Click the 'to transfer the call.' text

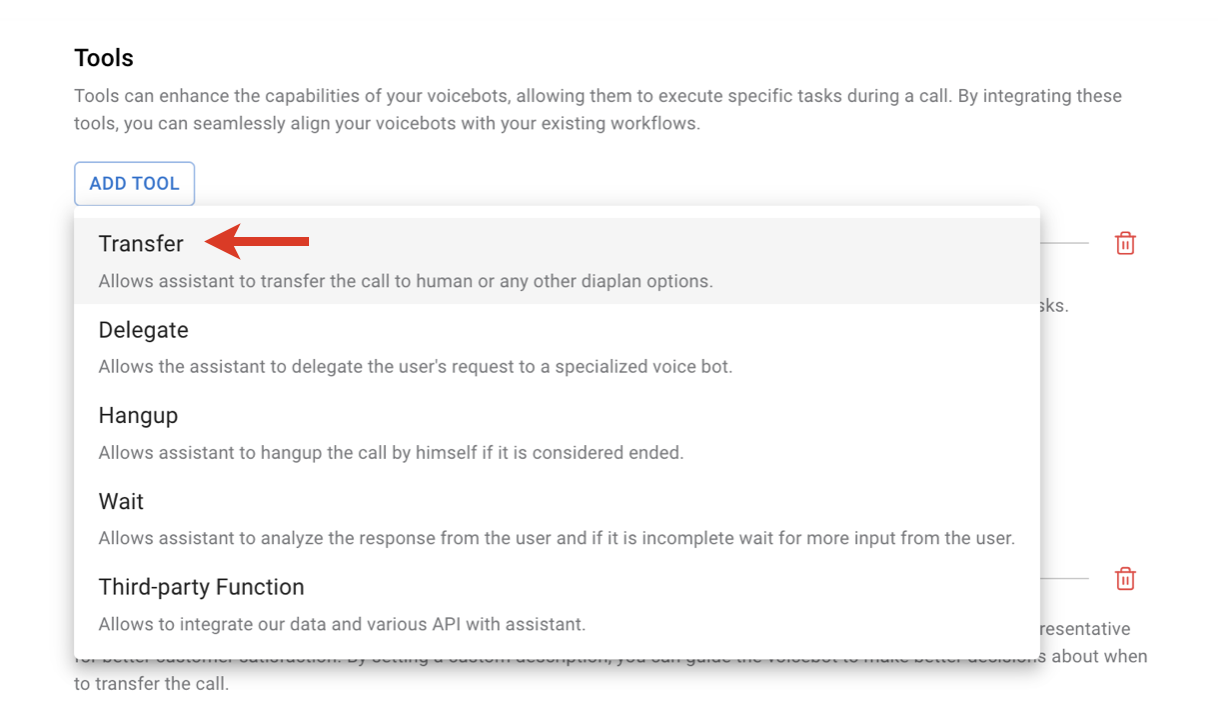click(151, 686)
